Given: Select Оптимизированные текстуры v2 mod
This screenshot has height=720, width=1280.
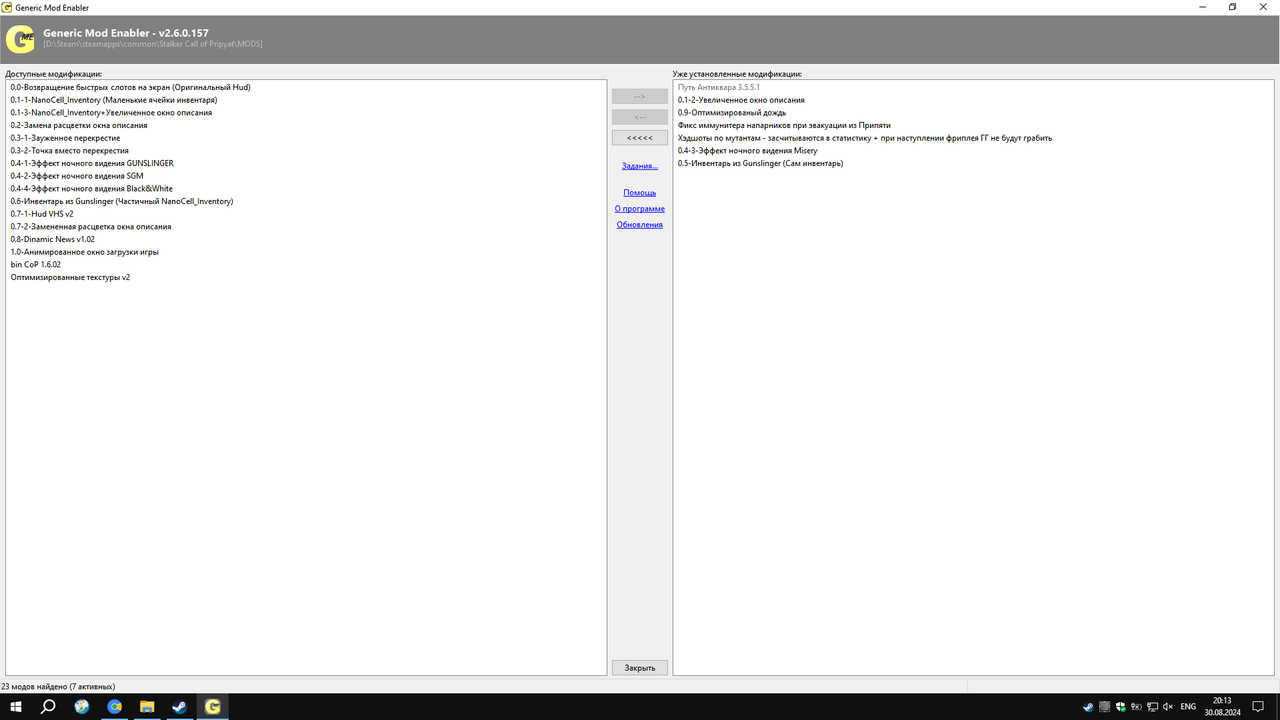Looking at the screenshot, I should click(x=70, y=277).
